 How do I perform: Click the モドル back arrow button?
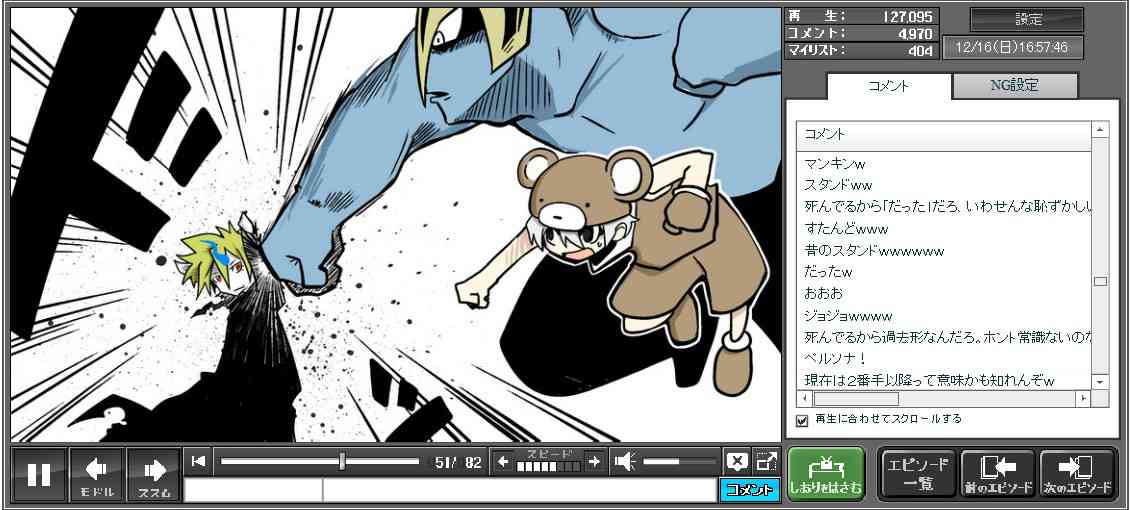click(x=97, y=474)
